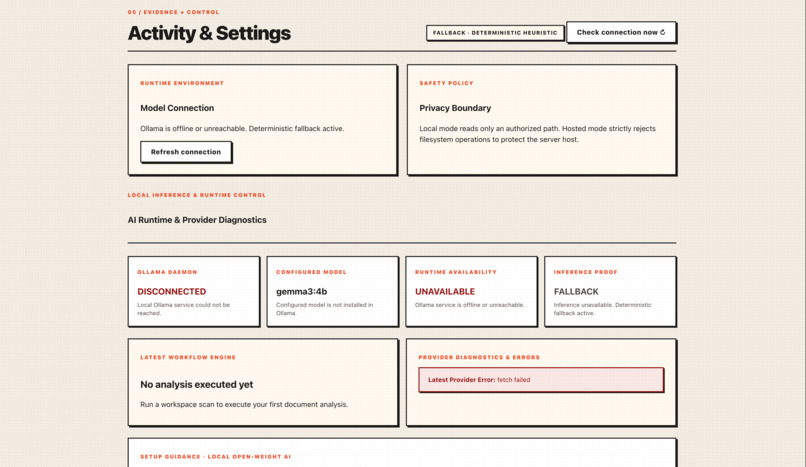The width and height of the screenshot is (806, 467).
Task: Click Configured model is not installed text
Action: pos(324,309)
